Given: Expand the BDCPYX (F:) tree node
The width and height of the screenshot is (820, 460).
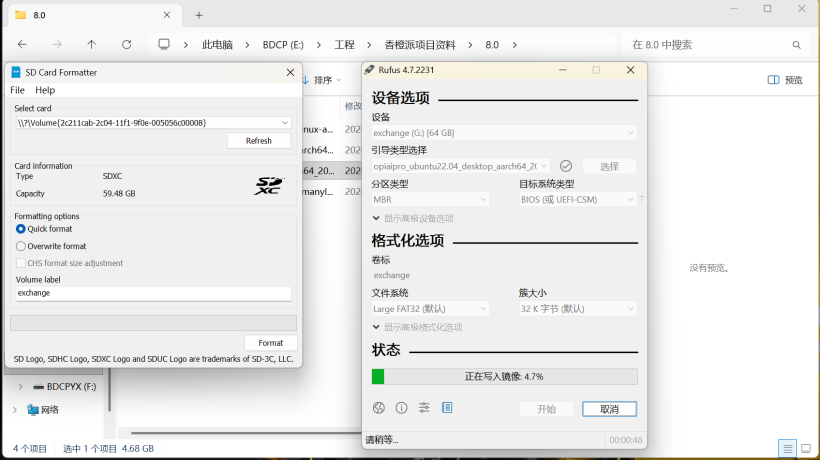Looking at the screenshot, I should pyautogui.click(x=20, y=387).
